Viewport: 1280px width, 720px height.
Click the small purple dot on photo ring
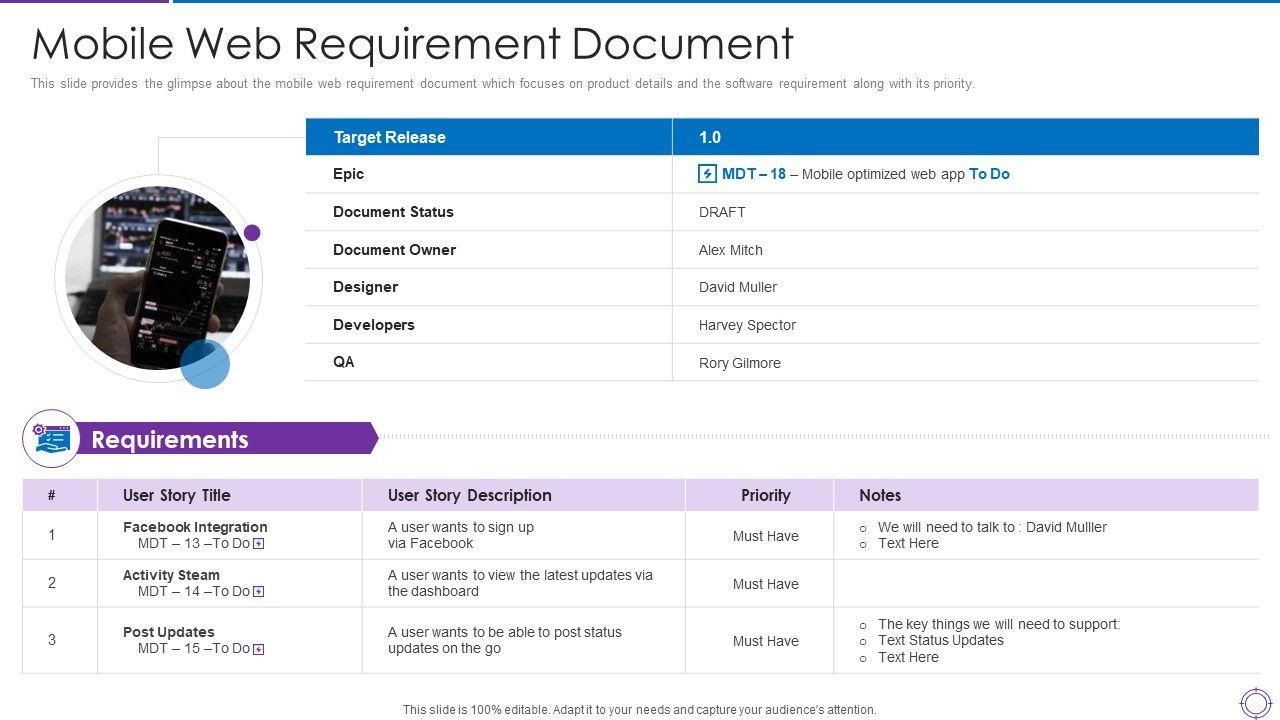252,233
